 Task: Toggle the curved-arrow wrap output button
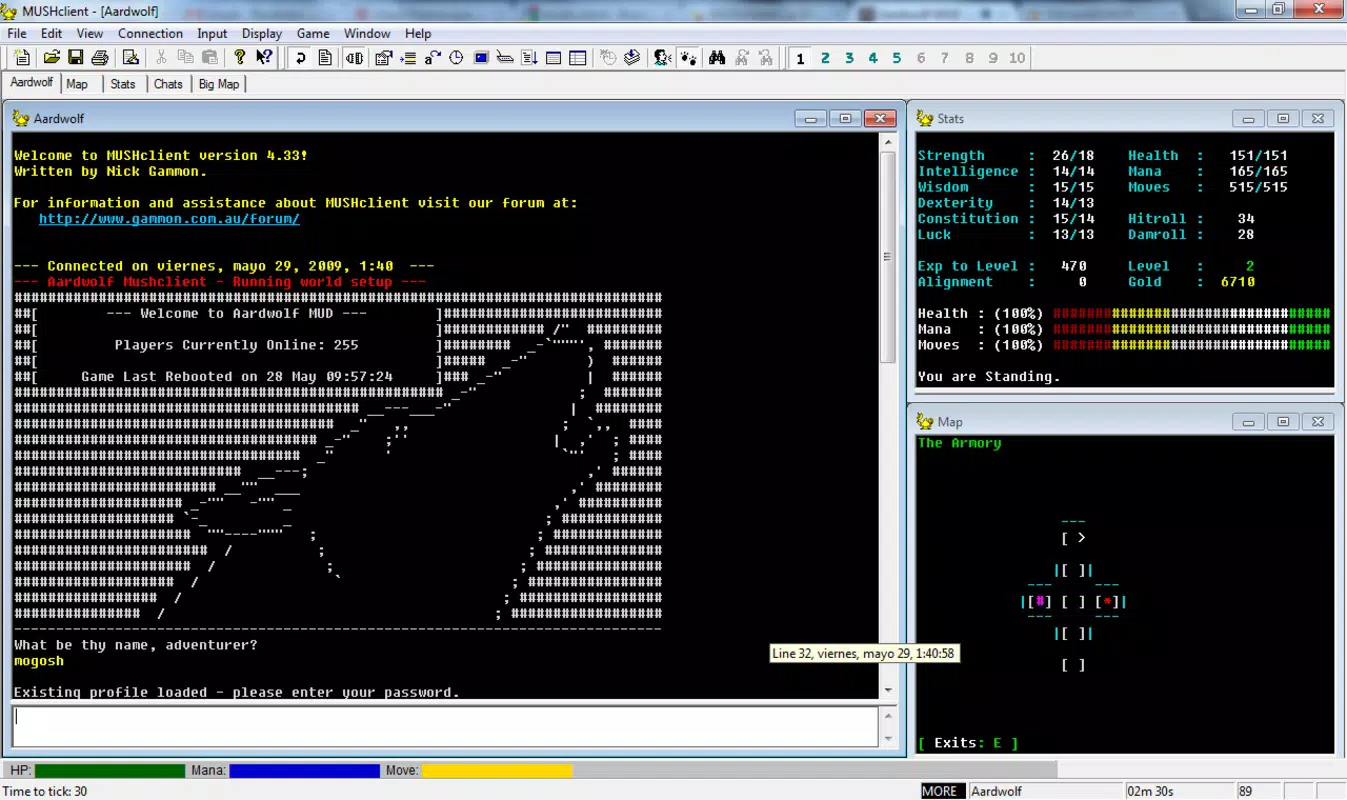[300, 58]
